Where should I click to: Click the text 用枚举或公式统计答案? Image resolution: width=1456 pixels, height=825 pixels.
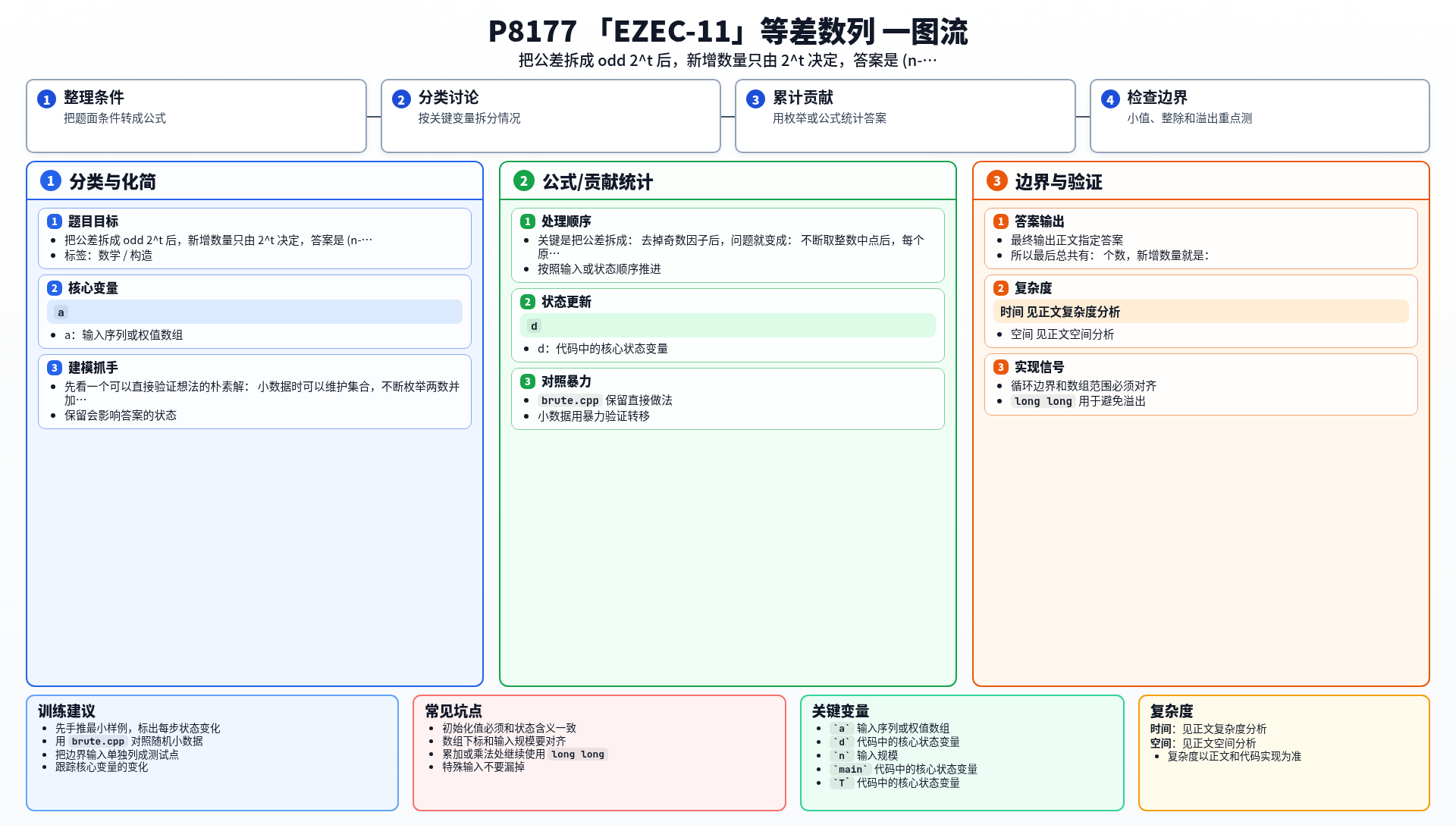pos(830,118)
